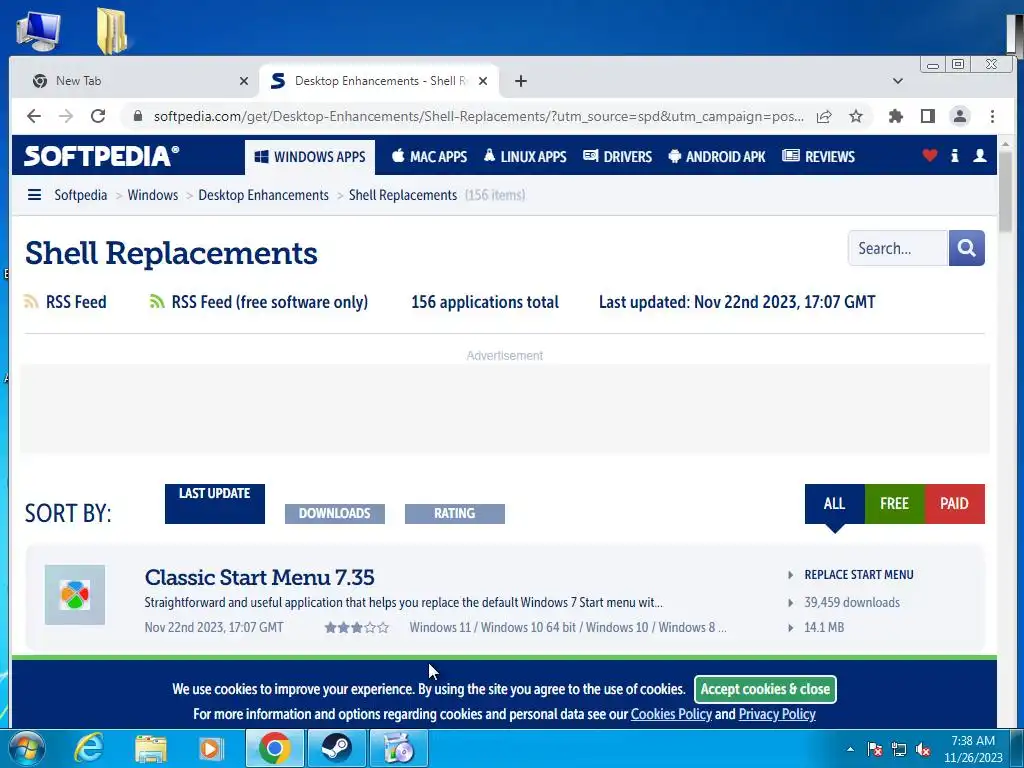The height and width of the screenshot is (768, 1024).
Task: Go back to the previous page
Action: [34, 116]
